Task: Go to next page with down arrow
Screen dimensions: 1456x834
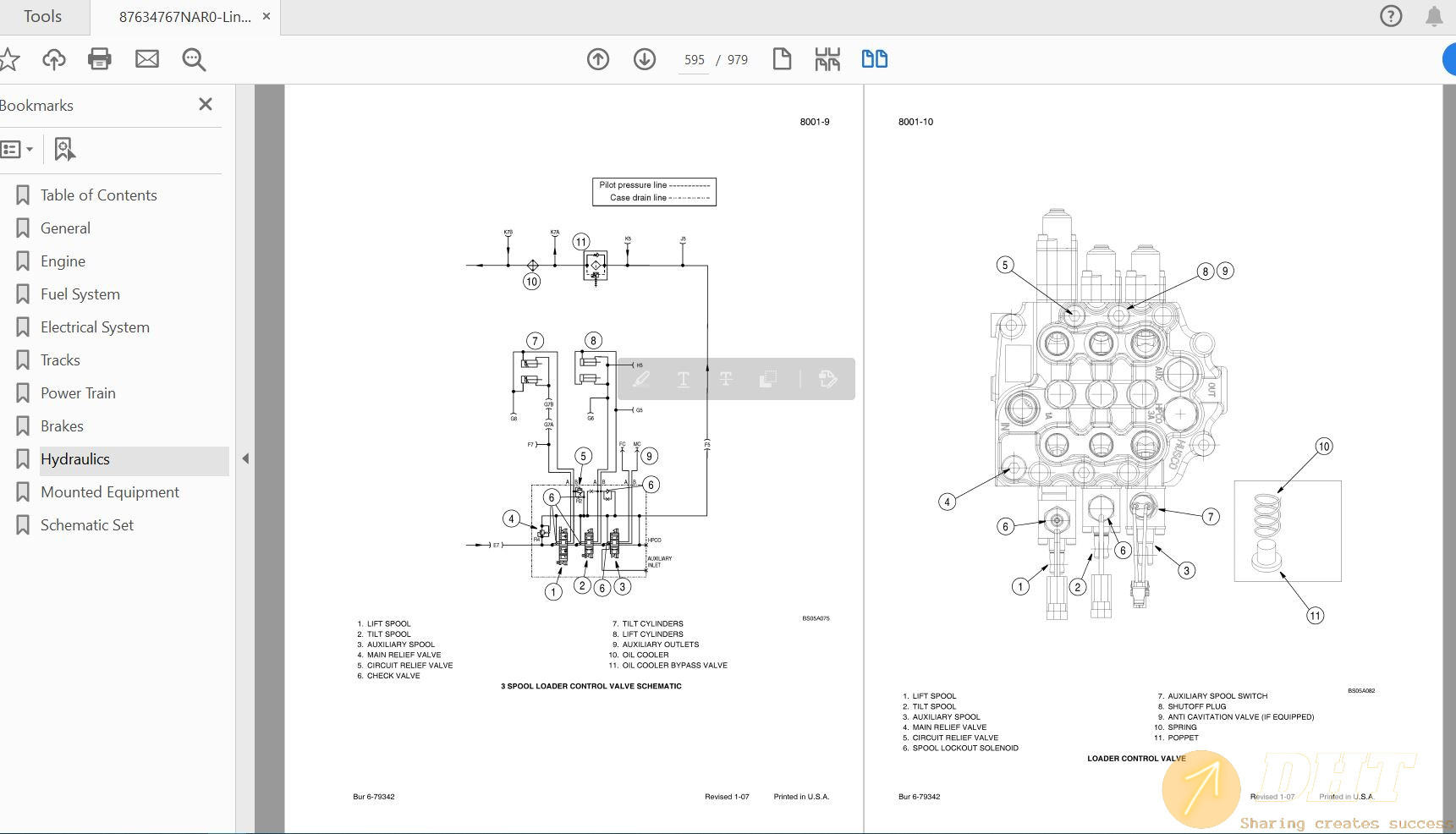Action: (645, 59)
